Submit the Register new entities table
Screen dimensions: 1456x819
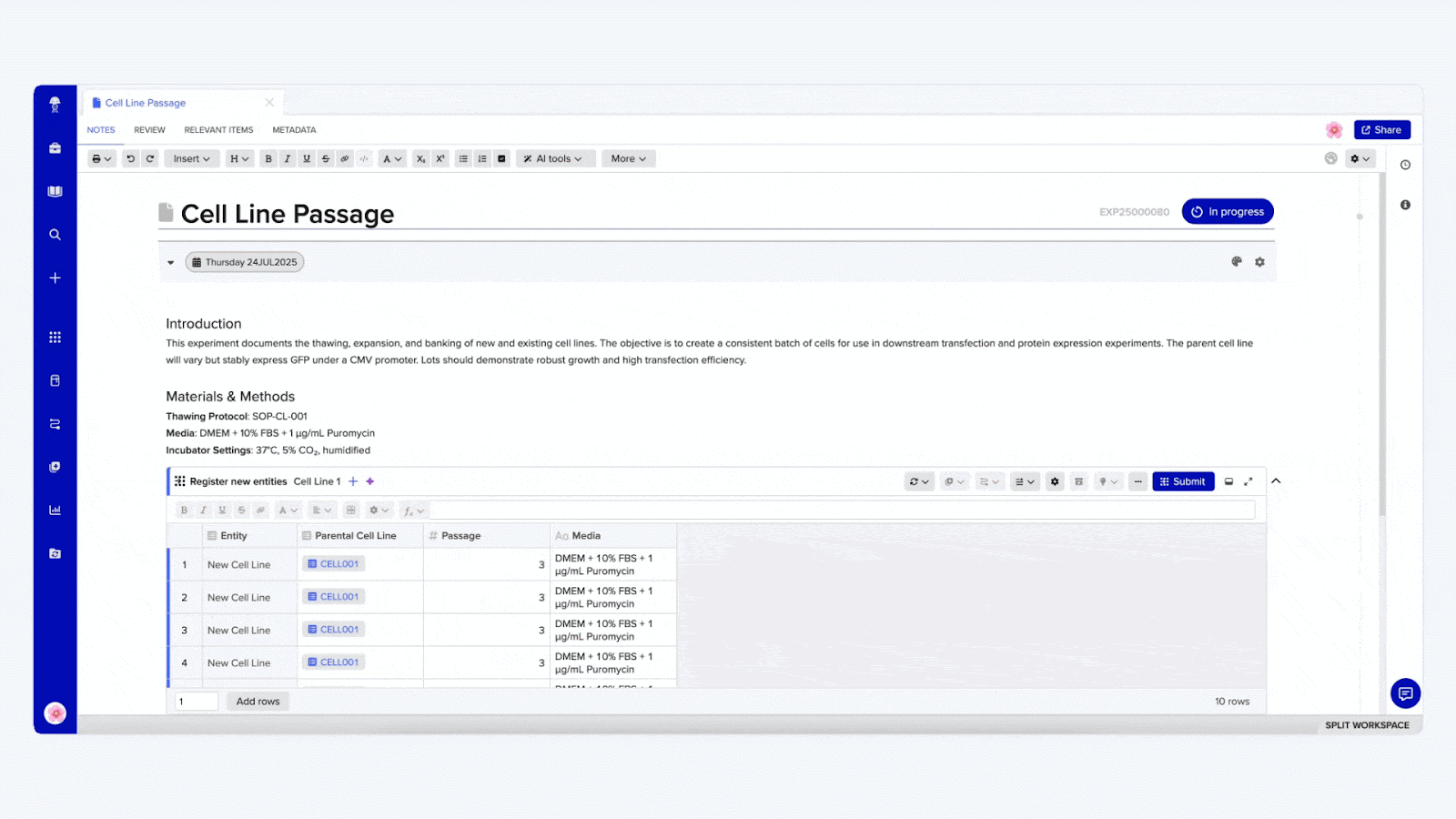pyautogui.click(x=1182, y=481)
